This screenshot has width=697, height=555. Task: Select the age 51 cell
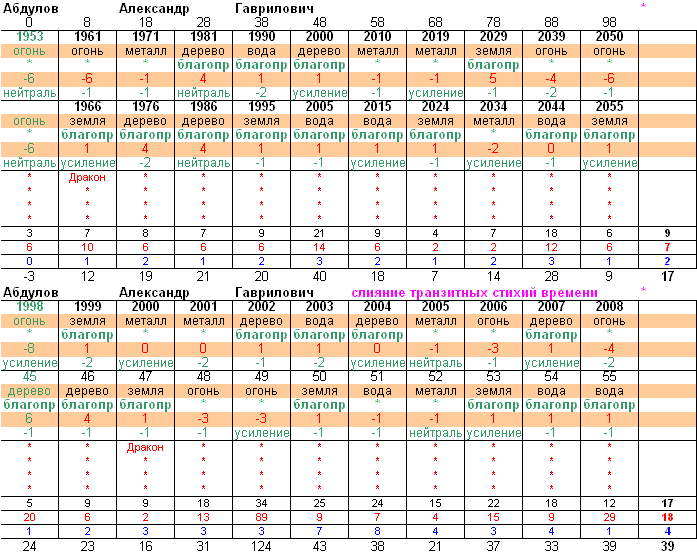(x=377, y=377)
